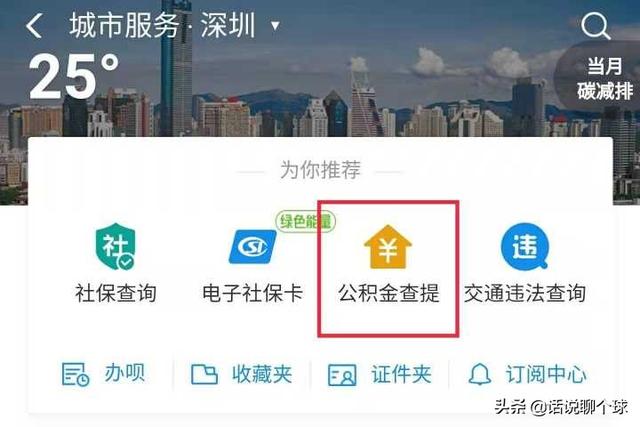The height and width of the screenshot is (427, 640).
Task: Click the 办呗 document-clock icon
Action: click(x=75, y=374)
